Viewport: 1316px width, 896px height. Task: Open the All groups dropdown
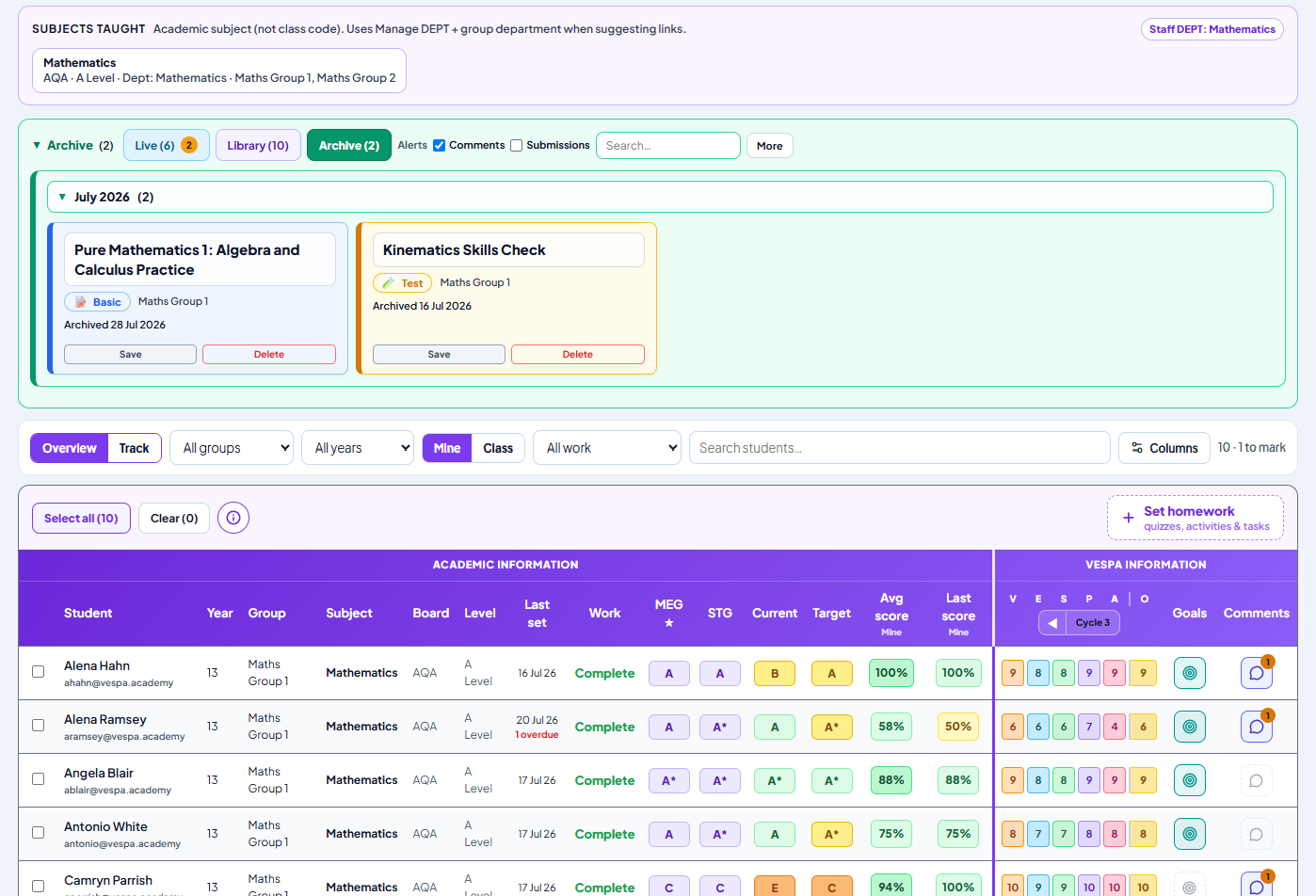232,448
